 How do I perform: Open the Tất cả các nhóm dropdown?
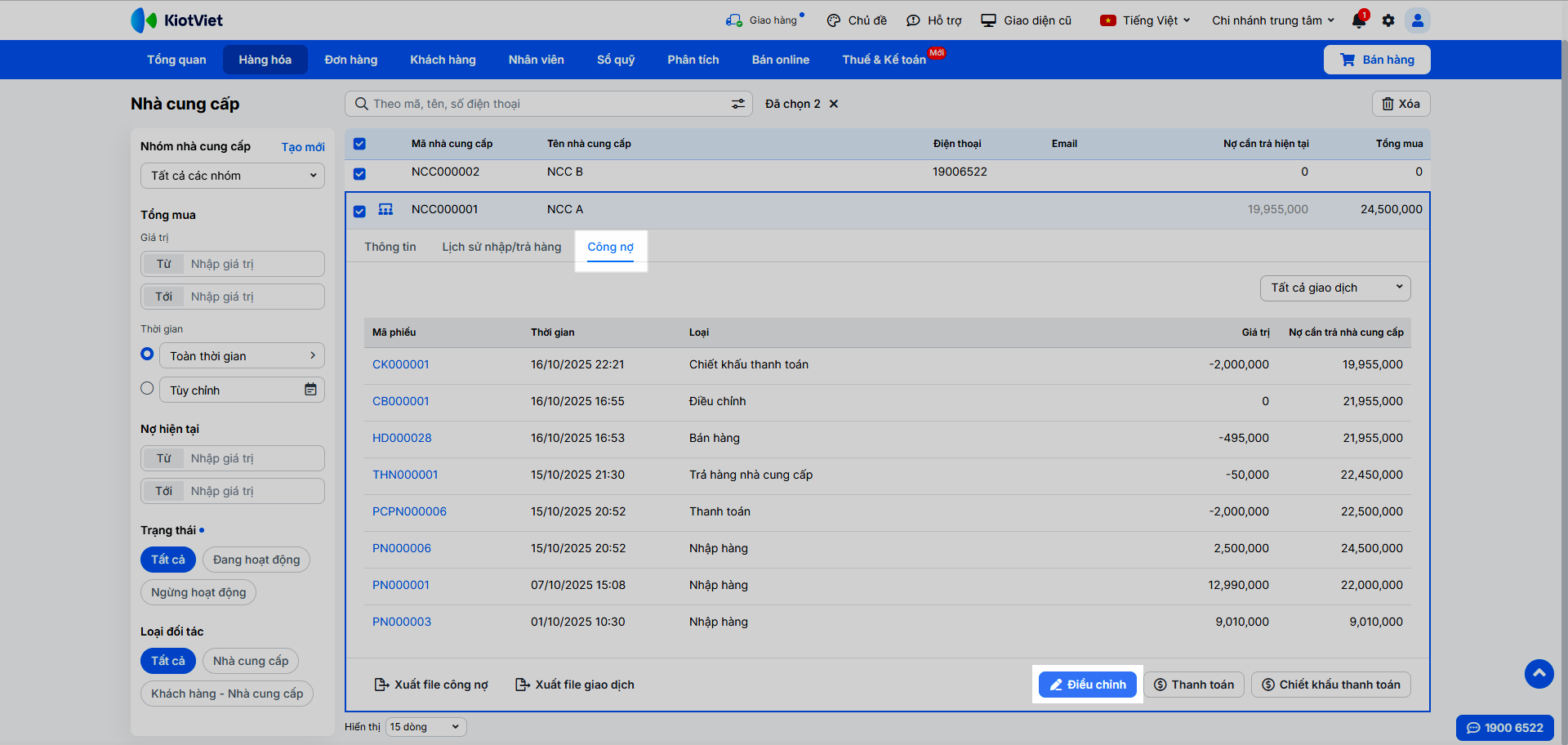[233, 176]
